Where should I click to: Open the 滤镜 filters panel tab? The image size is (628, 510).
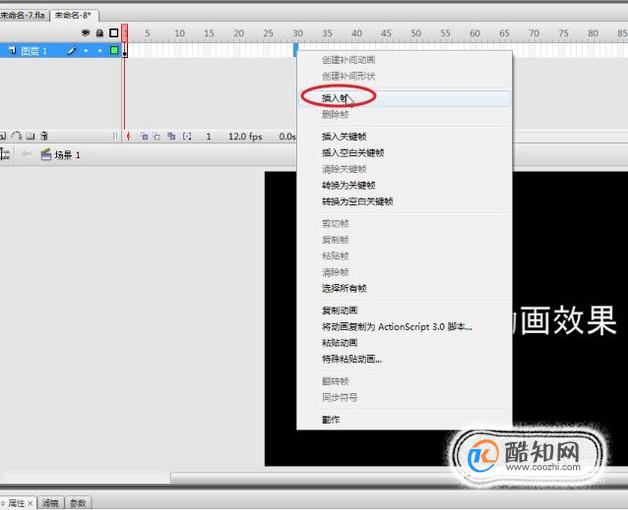[x=50, y=503]
